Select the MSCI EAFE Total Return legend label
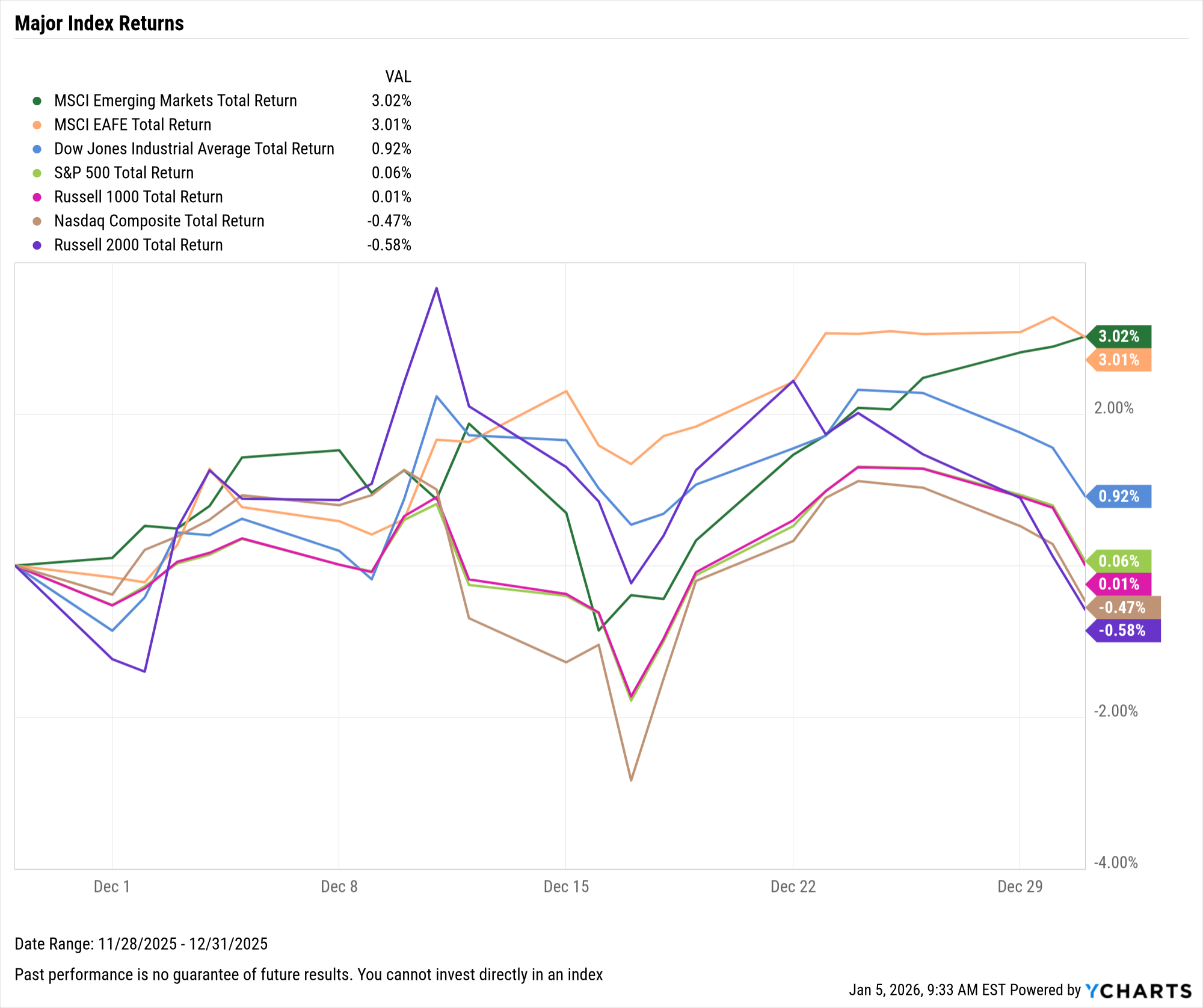The height and width of the screenshot is (1008, 1203). click(132, 124)
